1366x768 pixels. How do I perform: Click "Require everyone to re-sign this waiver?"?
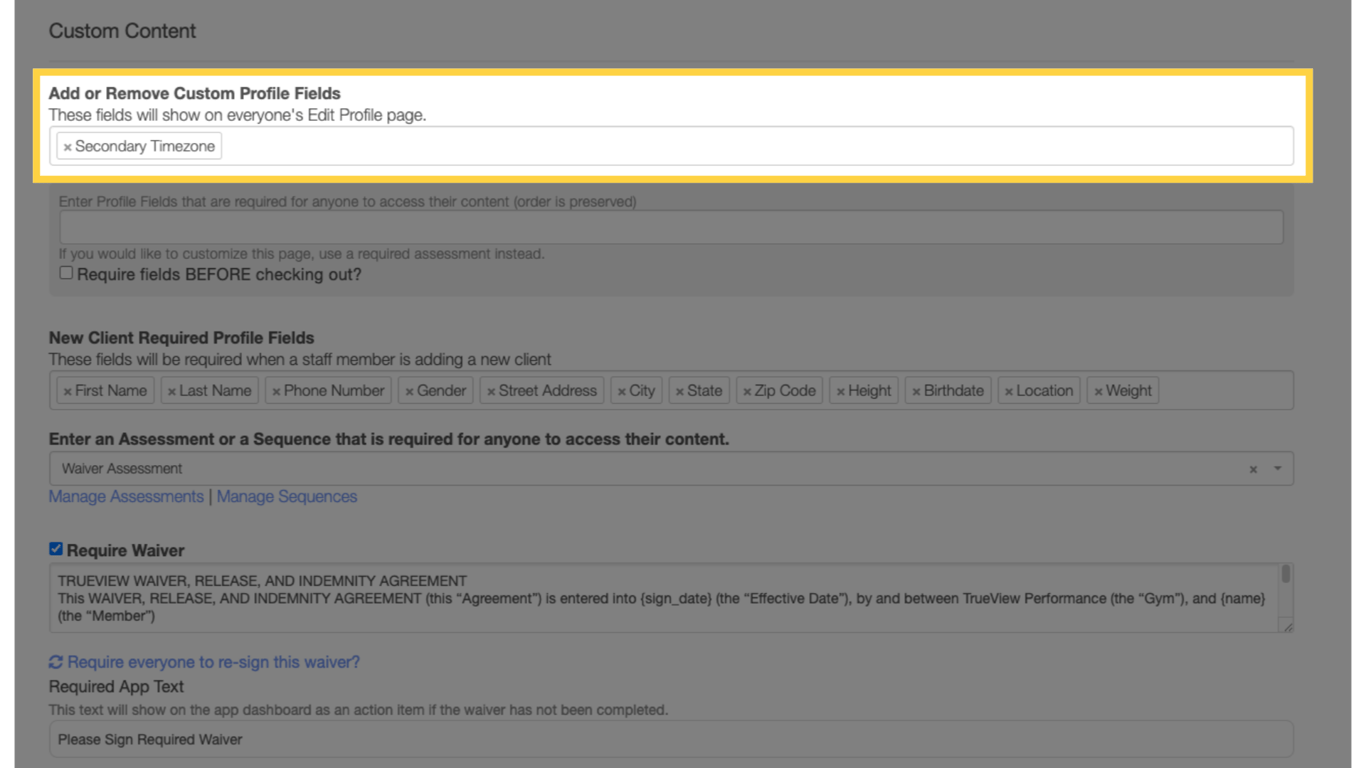215,662
